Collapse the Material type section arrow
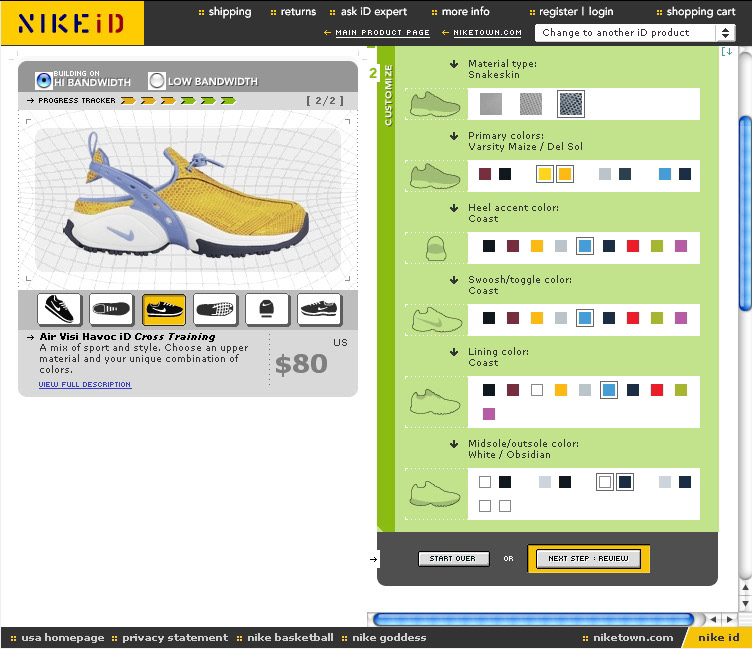Screen dimensions: 752x649 (454, 64)
